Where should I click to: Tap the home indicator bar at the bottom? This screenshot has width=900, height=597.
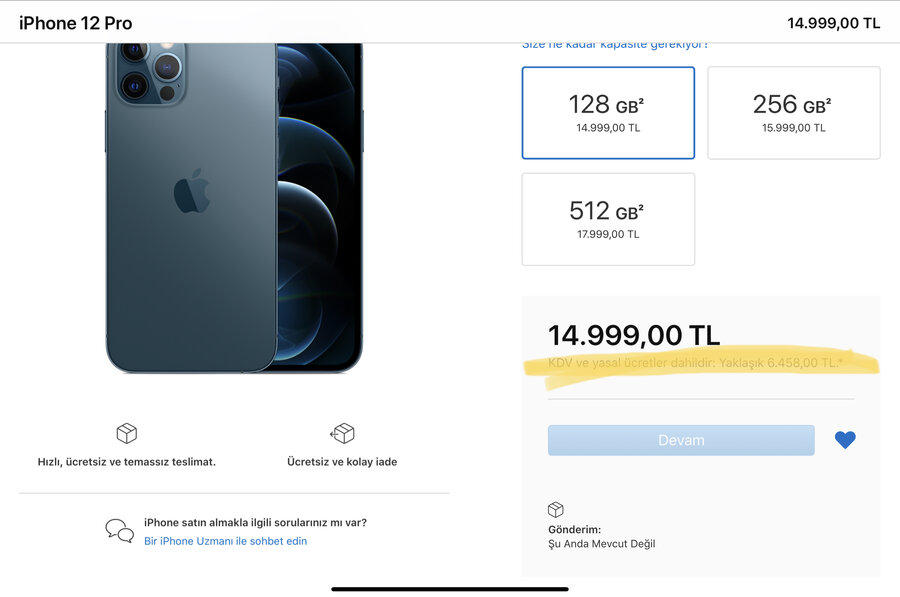click(x=450, y=589)
